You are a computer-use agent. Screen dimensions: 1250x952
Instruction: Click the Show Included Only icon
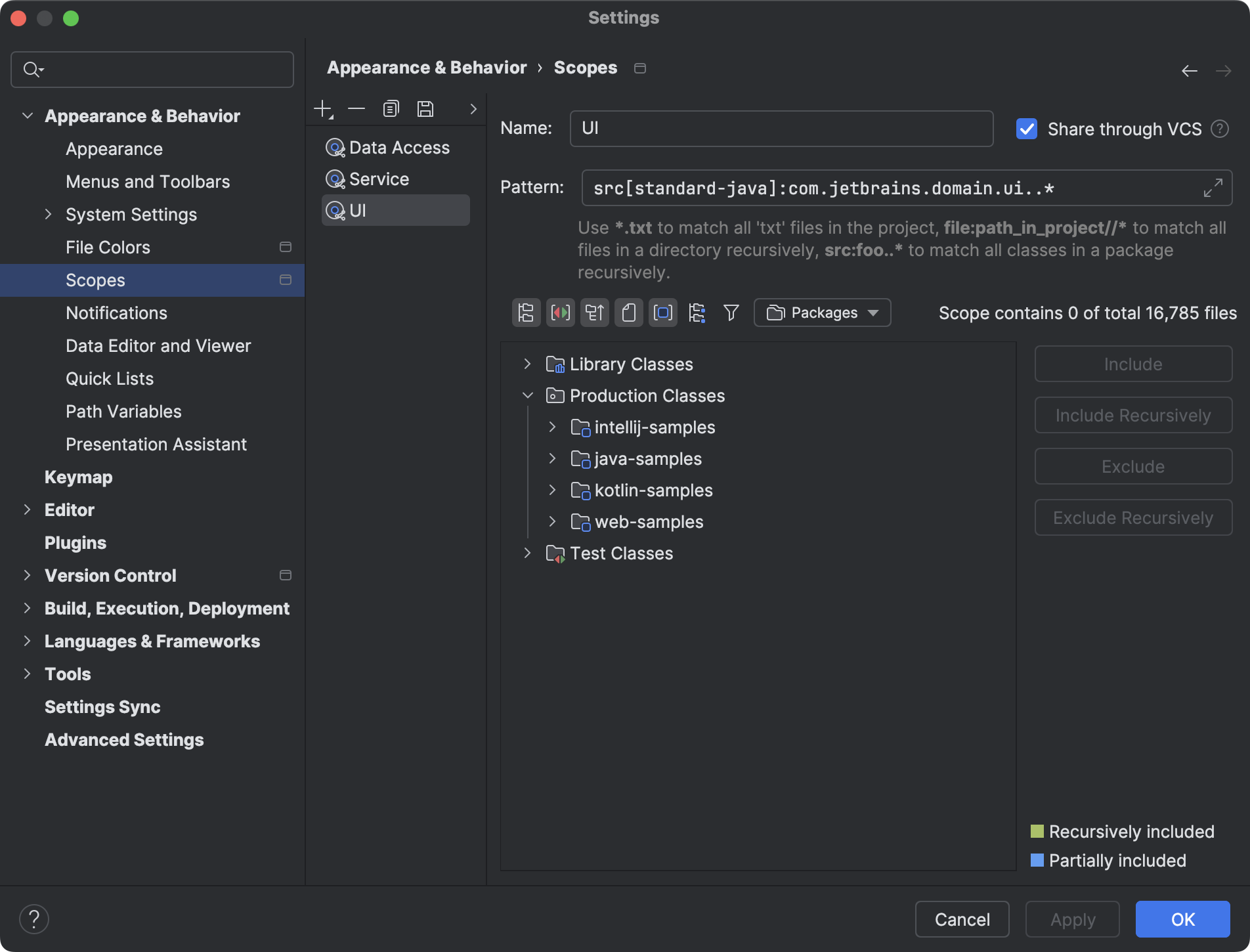662,313
